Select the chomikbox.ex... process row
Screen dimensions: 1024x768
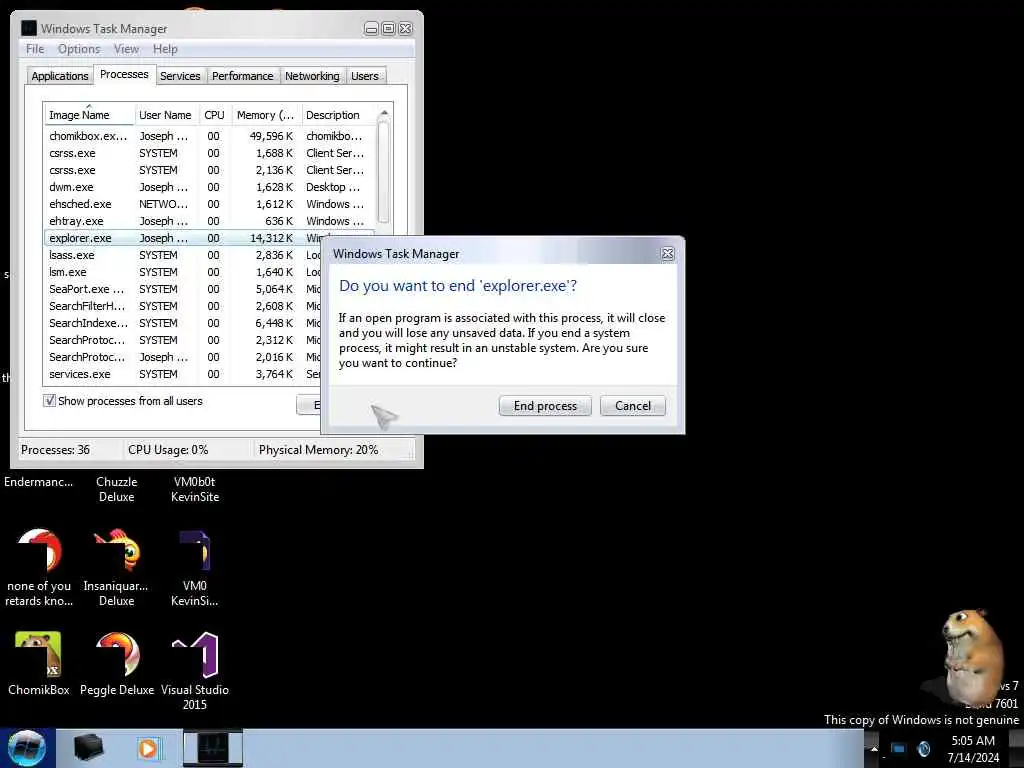(209, 136)
